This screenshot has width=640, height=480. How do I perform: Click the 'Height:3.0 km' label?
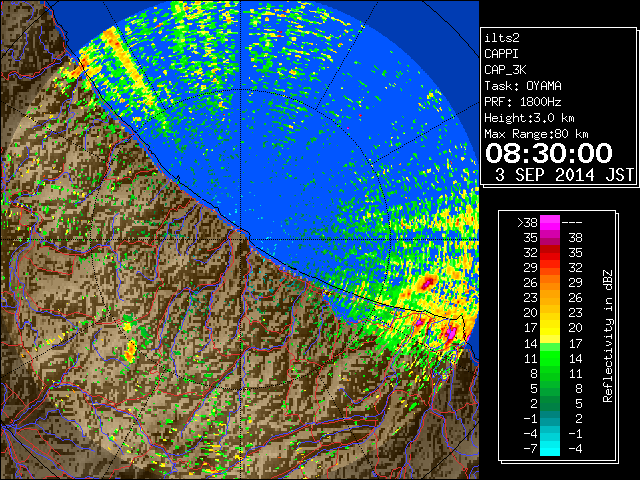pos(529,118)
